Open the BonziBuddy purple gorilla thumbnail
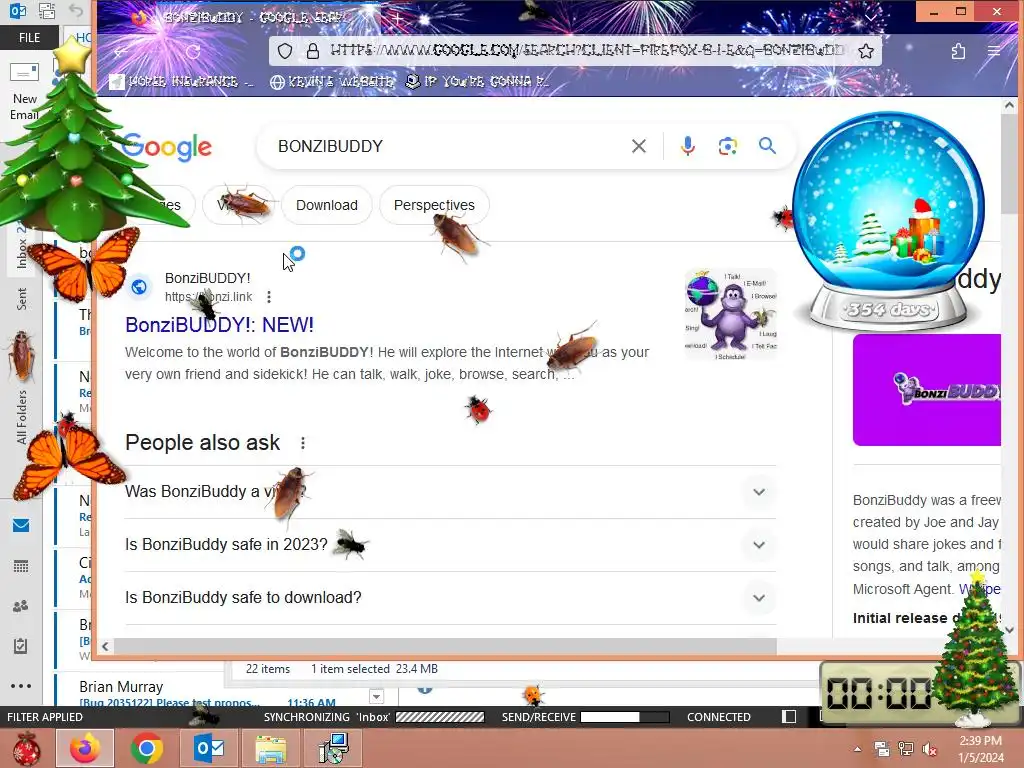Image resolution: width=1024 pixels, height=768 pixels. (730, 314)
